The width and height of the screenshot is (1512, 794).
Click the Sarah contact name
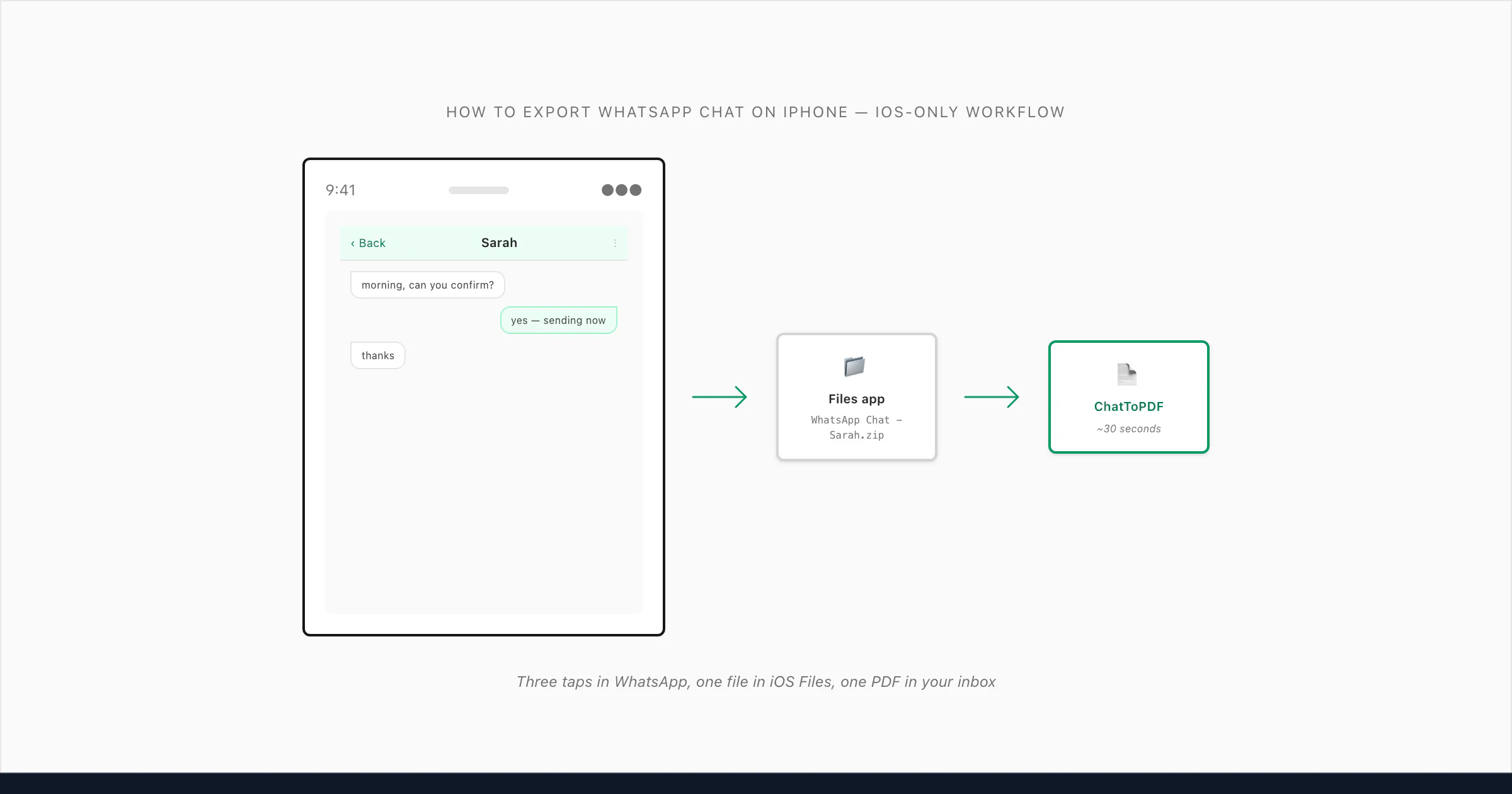(499, 243)
